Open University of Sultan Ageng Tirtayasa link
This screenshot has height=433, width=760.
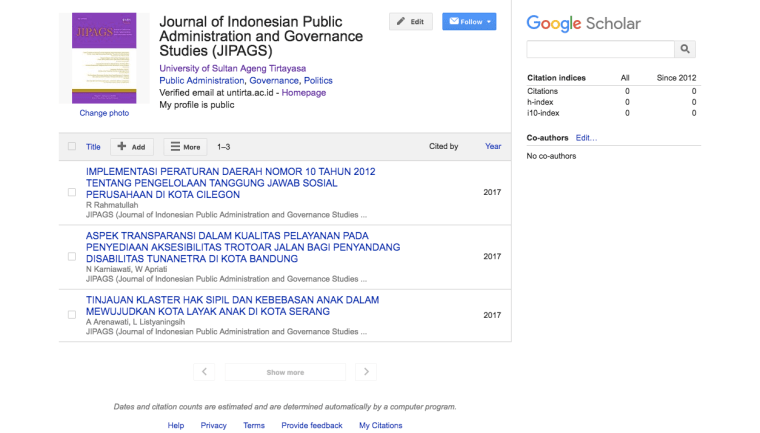(x=233, y=68)
